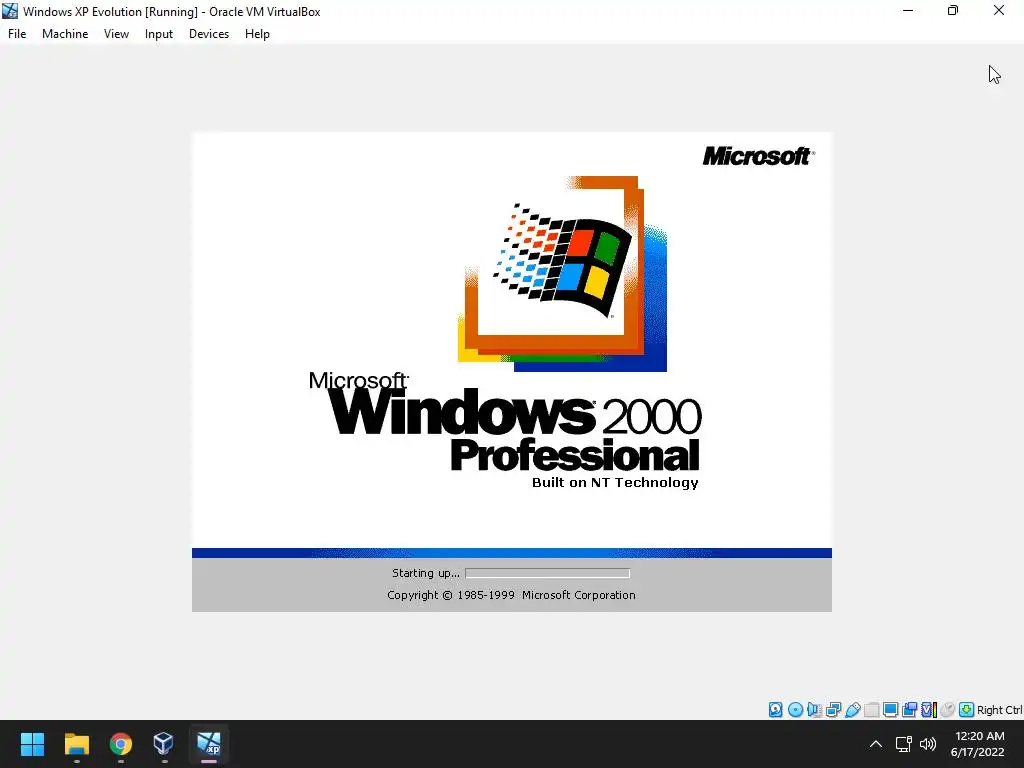This screenshot has height=768, width=1024.
Task: Open the Windows Start button on taskbar
Action: point(32,744)
